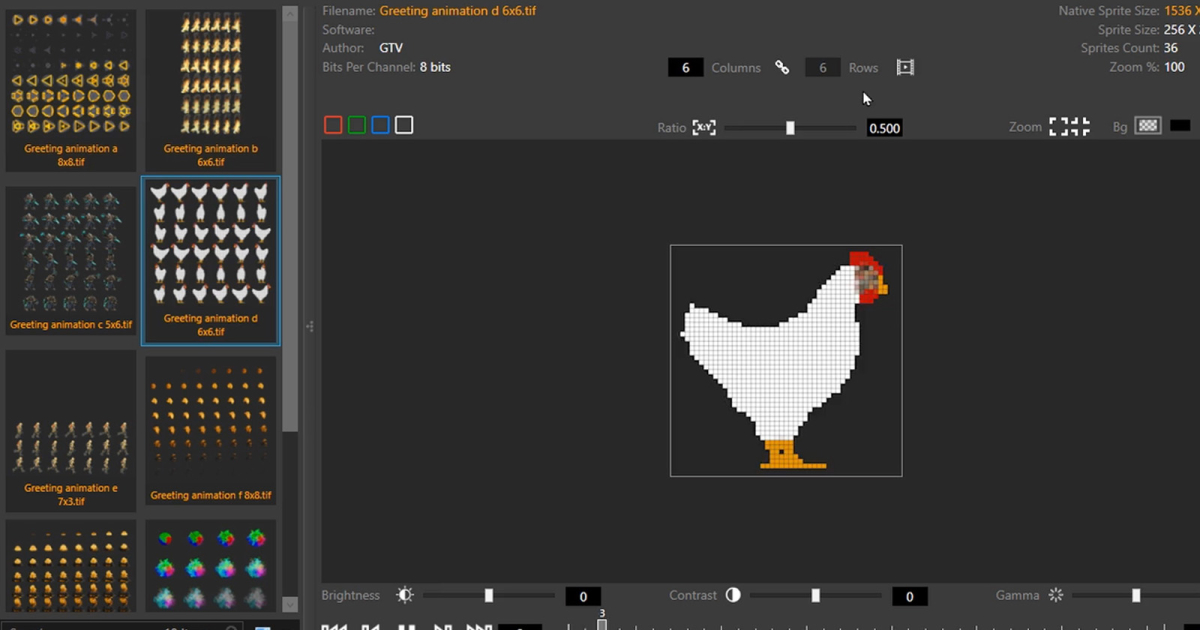Click the filmstrip icon next to Rows

905,68
